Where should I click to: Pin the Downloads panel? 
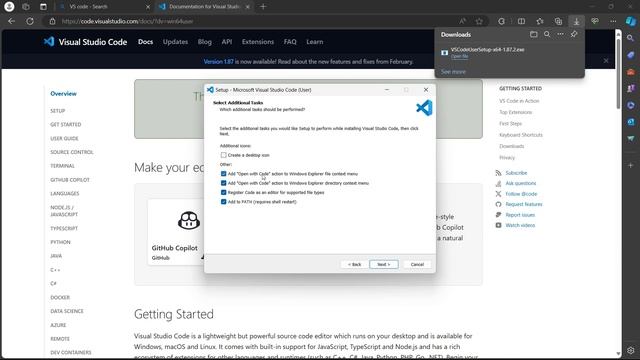(574, 34)
